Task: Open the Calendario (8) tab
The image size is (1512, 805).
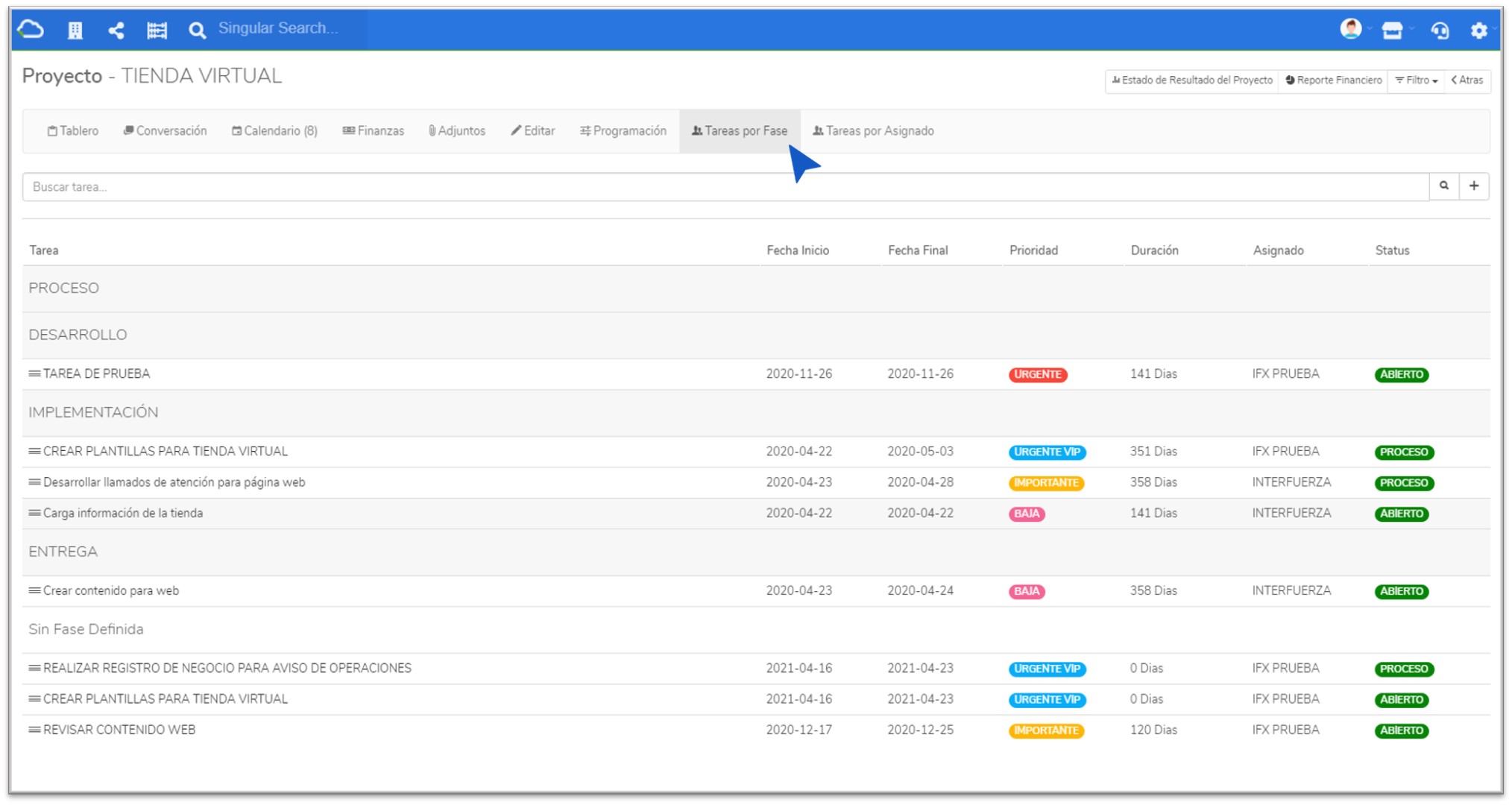Action: [274, 131]
